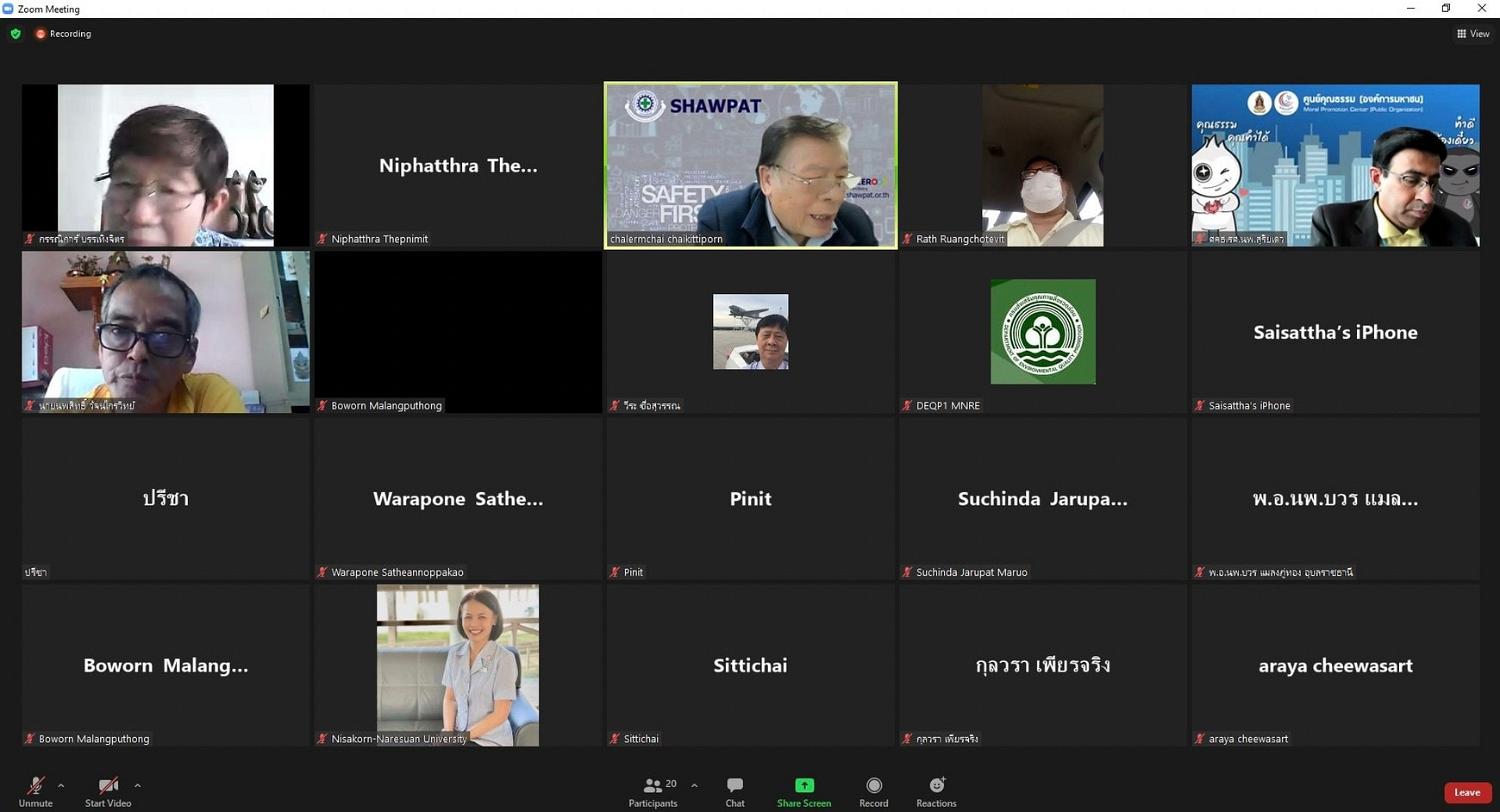
Task: Open the Chat panel
Action: click(735, 792)
